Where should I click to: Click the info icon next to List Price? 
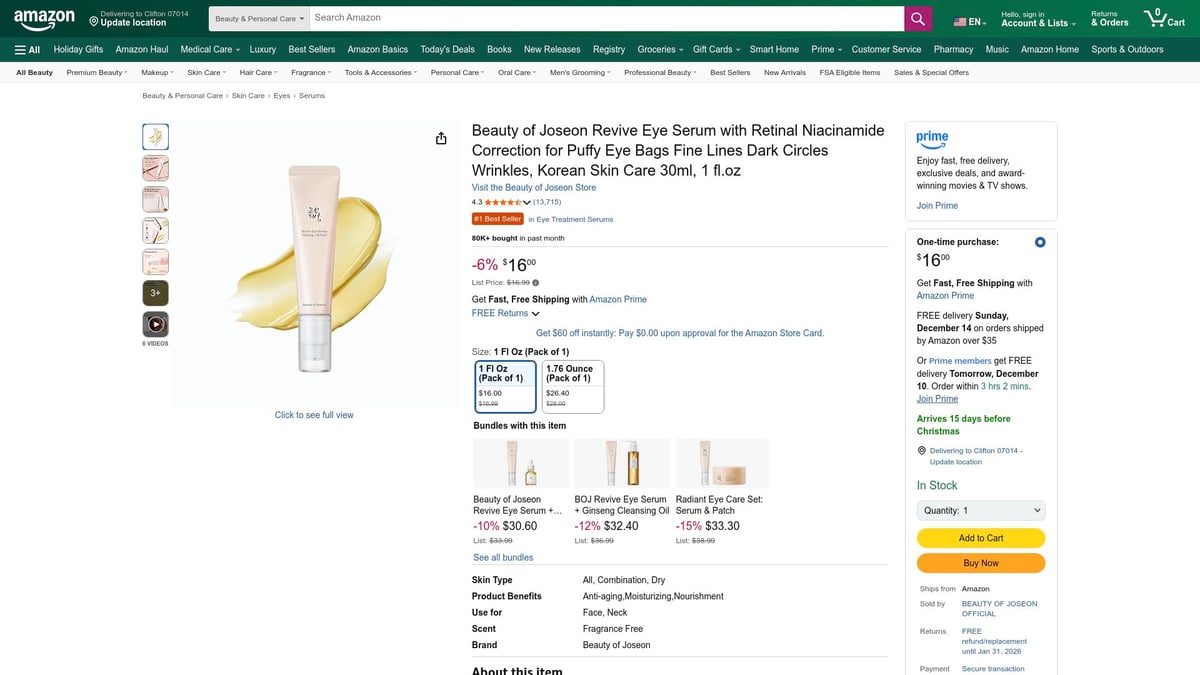[x=537, y=282]
